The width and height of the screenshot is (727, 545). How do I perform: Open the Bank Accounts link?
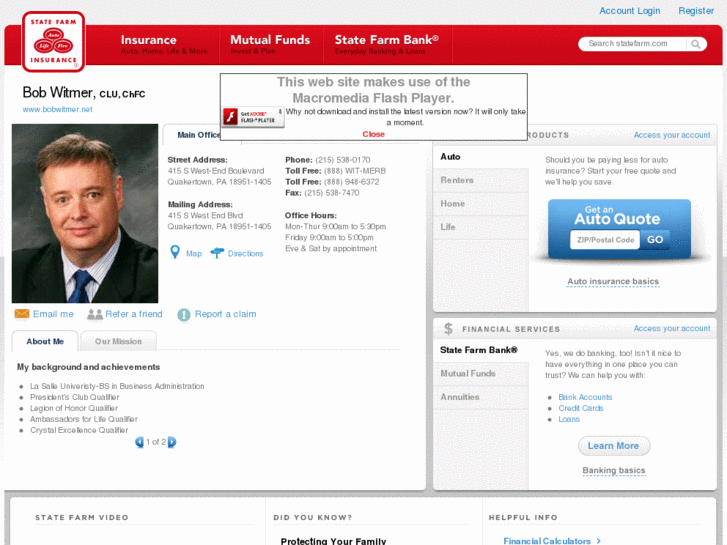(585, 397)
